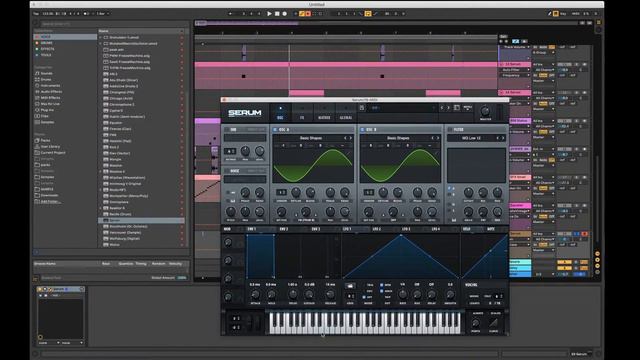
Task: Toggle LFO Anchor checkbox
Action: 382,291
